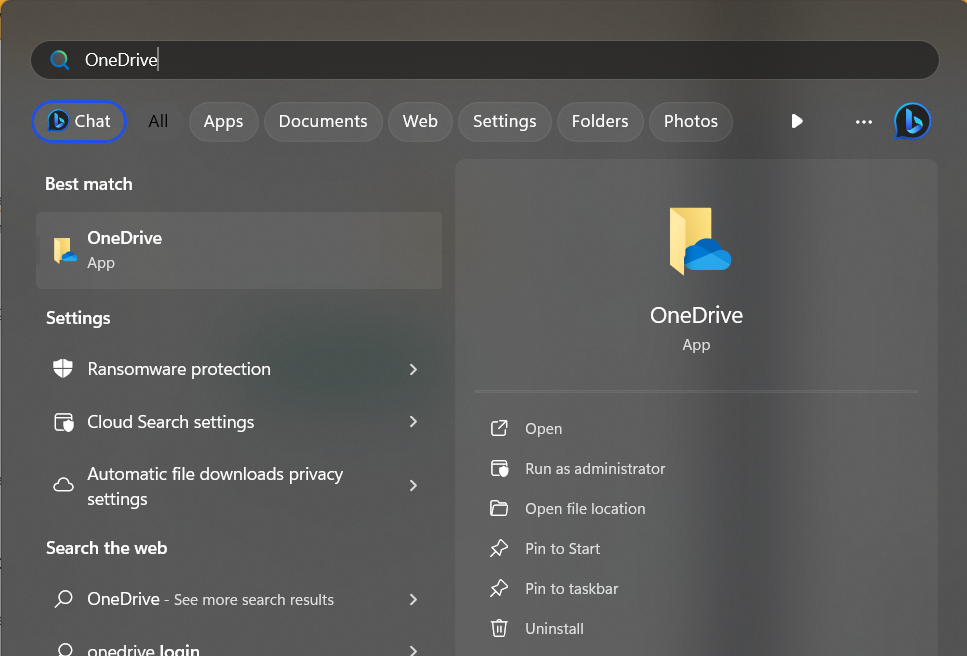The image size is (967, 656).
Task: Click the pin icon beside Pin to taskbar
Action: pos(499,588)
